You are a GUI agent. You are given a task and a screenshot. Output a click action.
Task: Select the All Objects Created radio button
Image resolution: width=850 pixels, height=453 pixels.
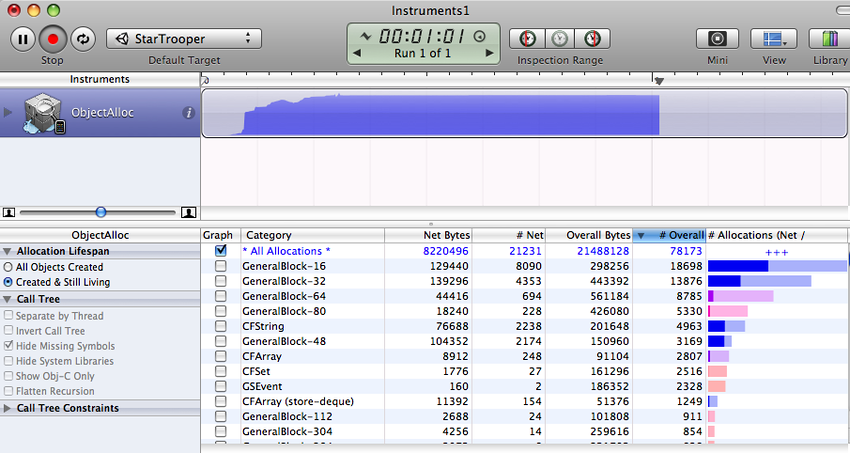(9, 268)
